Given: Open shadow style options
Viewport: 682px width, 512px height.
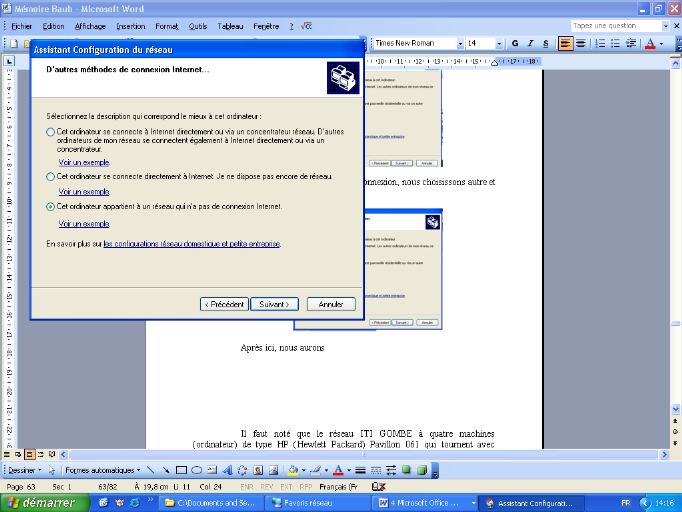Looking at the screenshot, I should point(406,470).
